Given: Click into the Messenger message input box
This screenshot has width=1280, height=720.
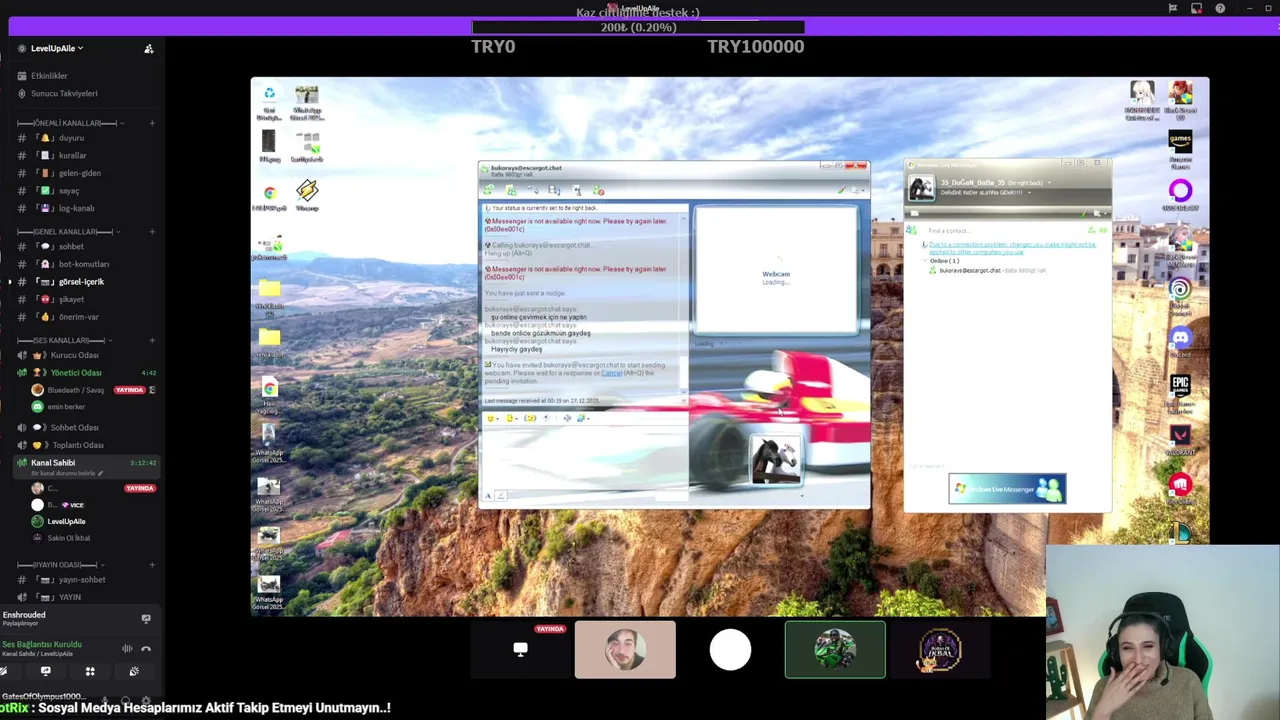Looking at the screenshot, I should coord(584,457).
